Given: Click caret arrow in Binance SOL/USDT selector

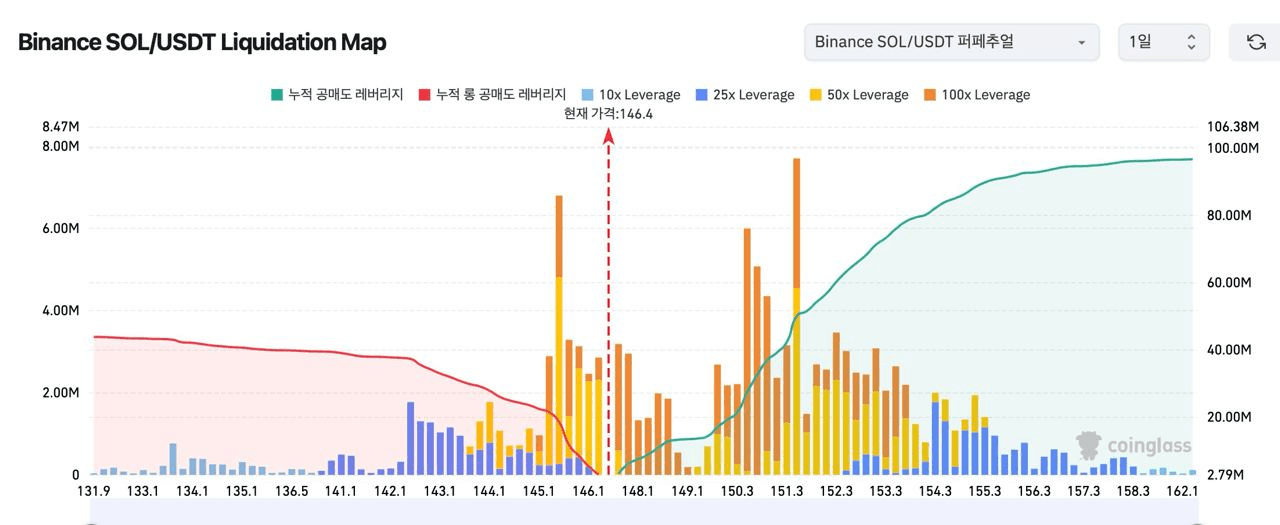Looking at the screenshot, I should [x=1081, y=42].
